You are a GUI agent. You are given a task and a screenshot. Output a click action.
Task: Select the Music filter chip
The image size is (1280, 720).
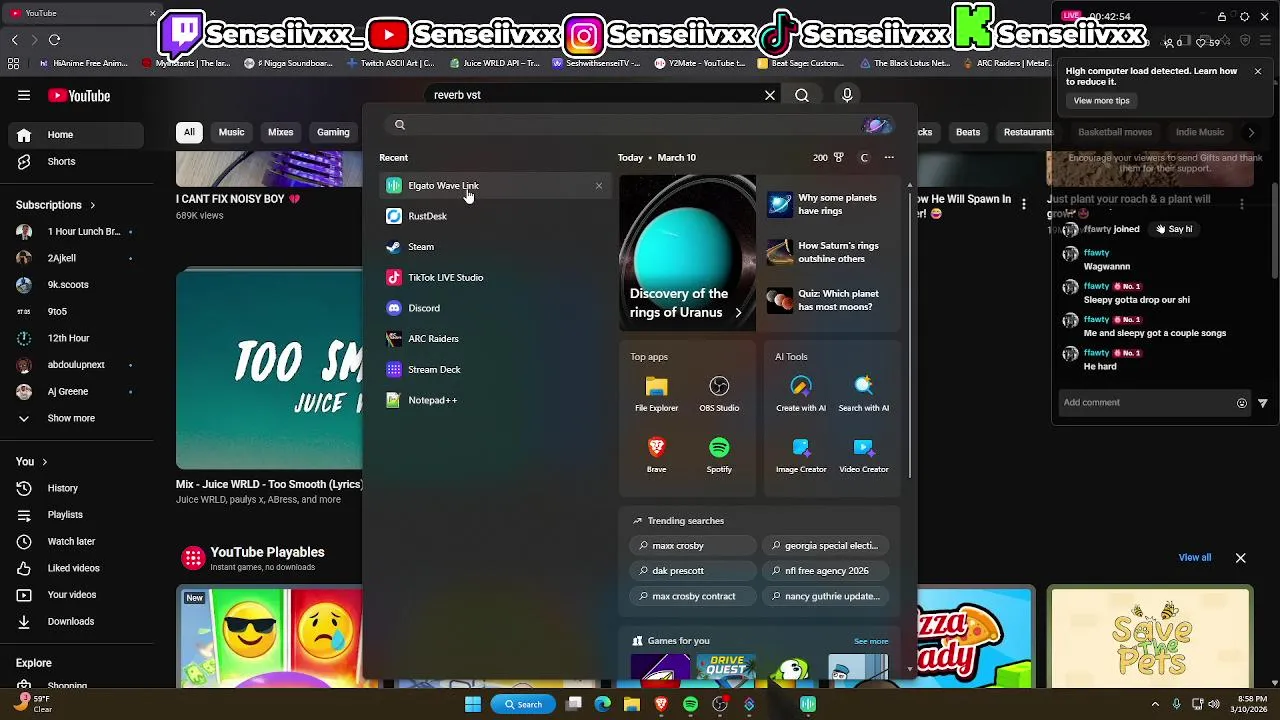coord(231,132)
